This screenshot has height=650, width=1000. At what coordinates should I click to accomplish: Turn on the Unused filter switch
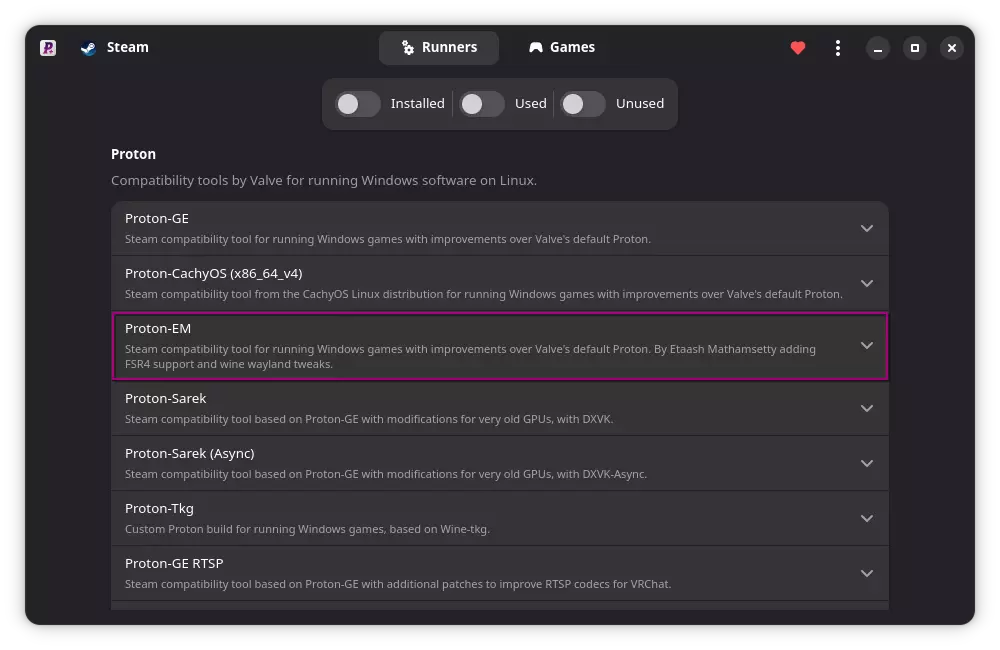click(x=582, y=104)
